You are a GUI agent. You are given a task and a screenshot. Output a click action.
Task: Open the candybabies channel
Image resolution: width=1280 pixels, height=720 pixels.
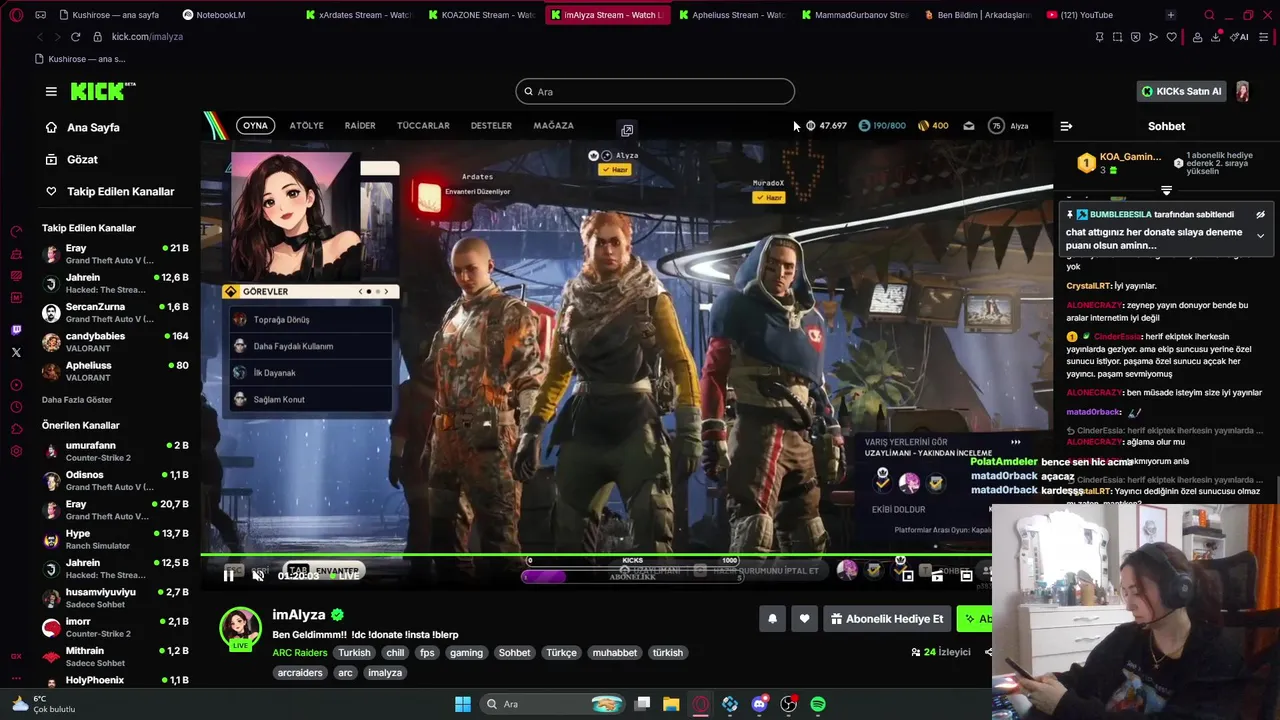pyautogui.click(x=115, y=342)
